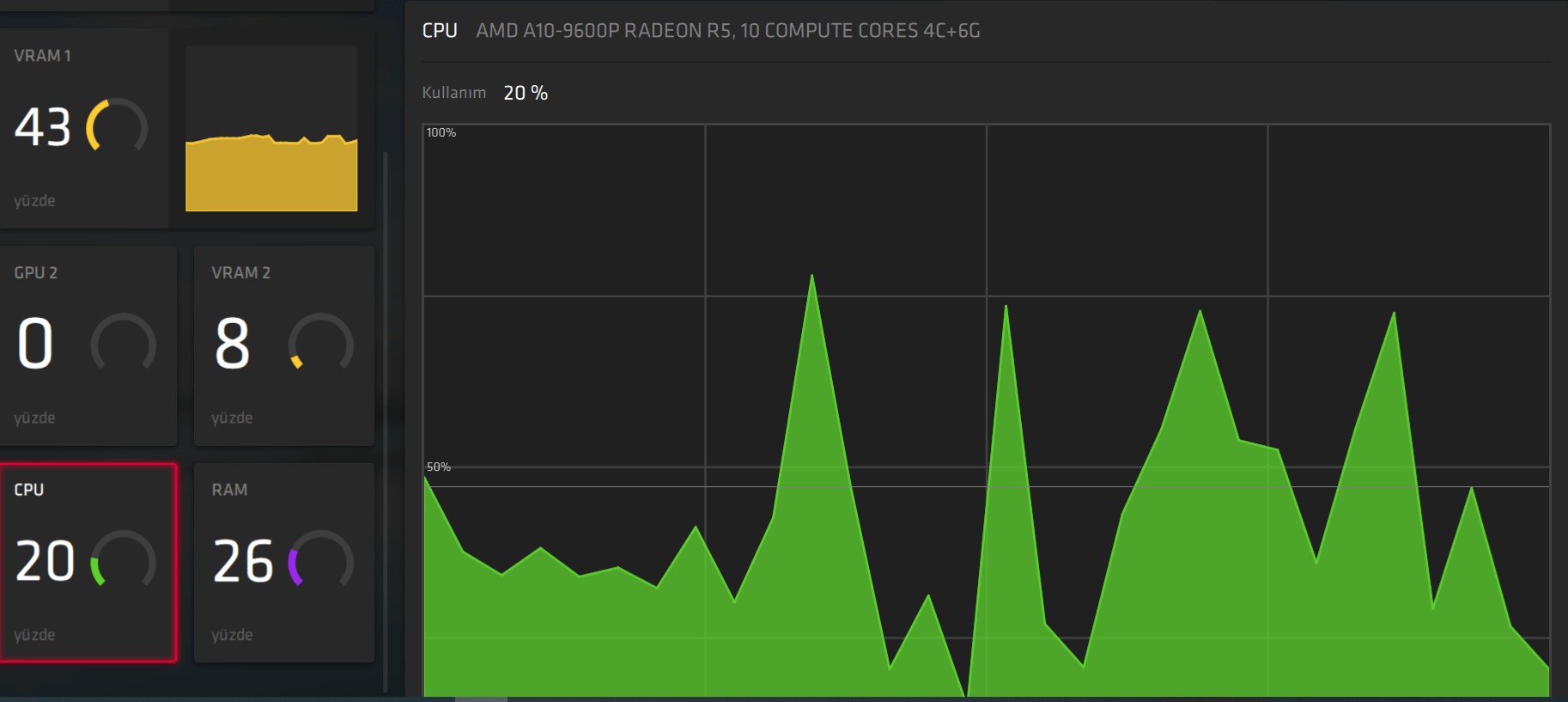Click the RAM purple gauge ring

point(321,559)
